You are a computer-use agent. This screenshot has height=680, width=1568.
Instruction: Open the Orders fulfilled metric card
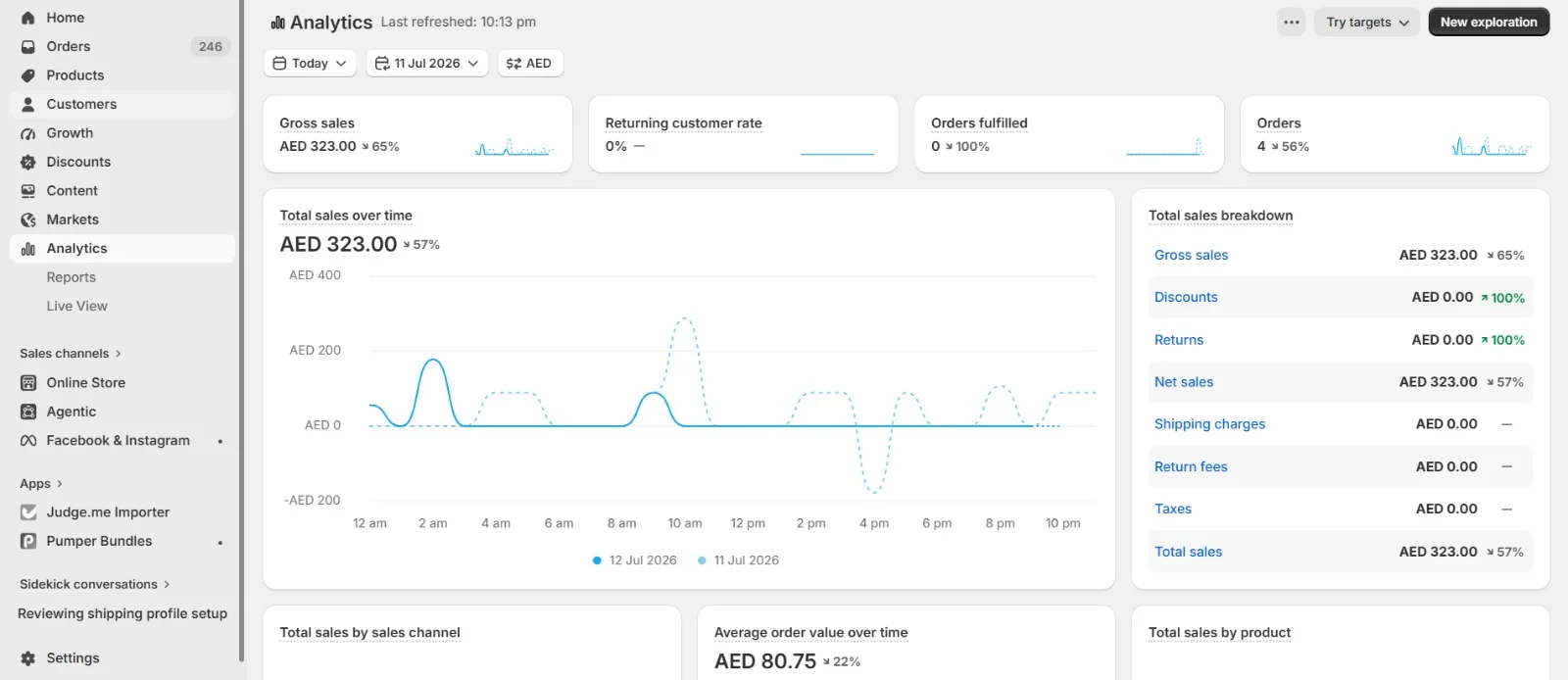point(1069,134)
